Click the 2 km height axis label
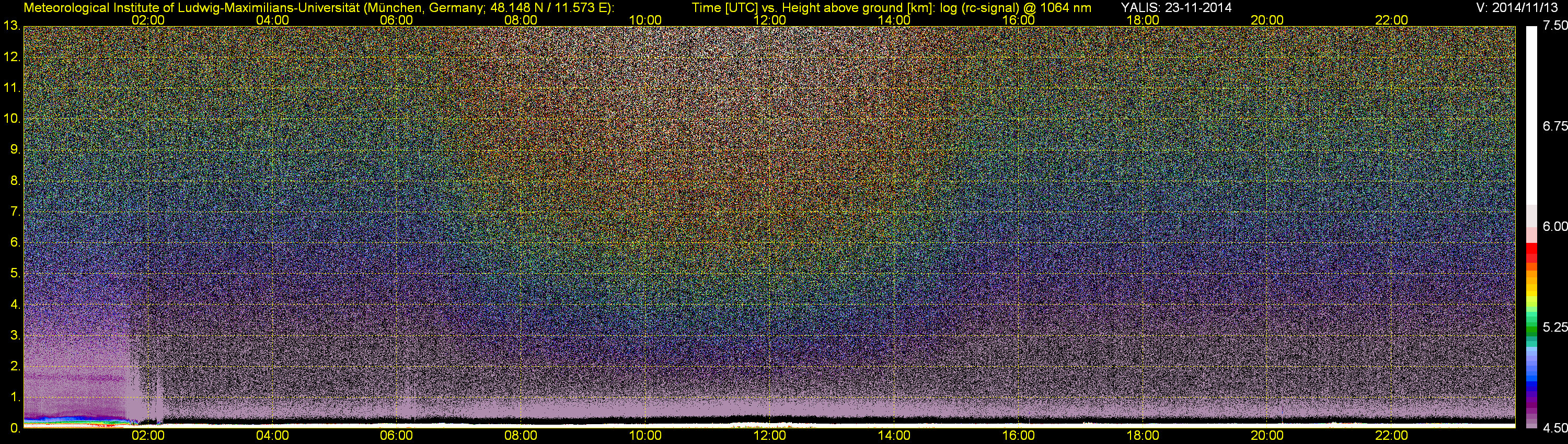Image resolution: width=1568 pixels, height=444 pixels. pos(15,366)
